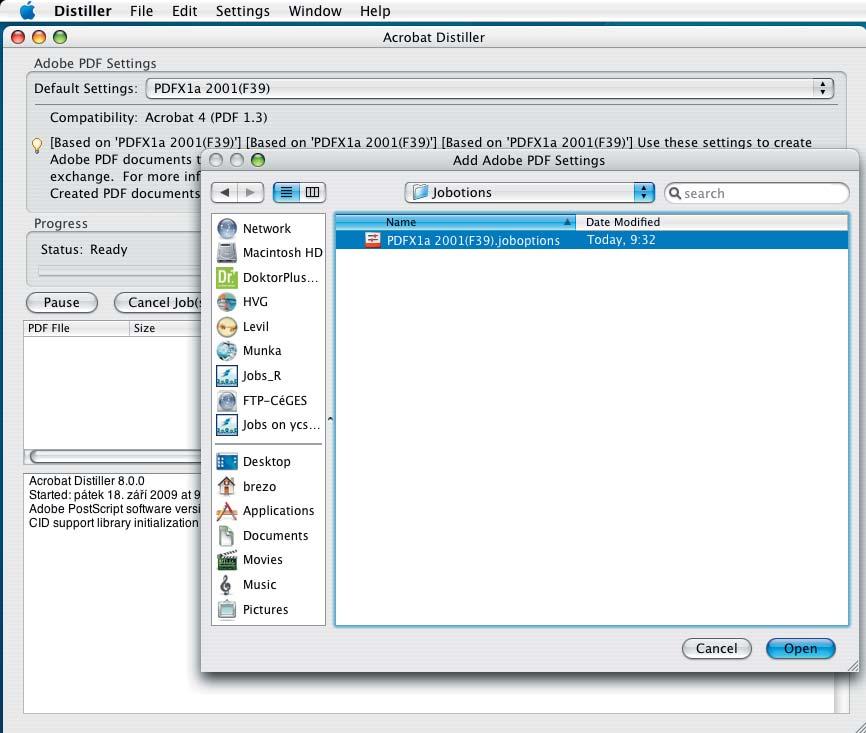Screen dimensions: 866x733
Task: Click the PDF File column header
Action: (76, 328)
